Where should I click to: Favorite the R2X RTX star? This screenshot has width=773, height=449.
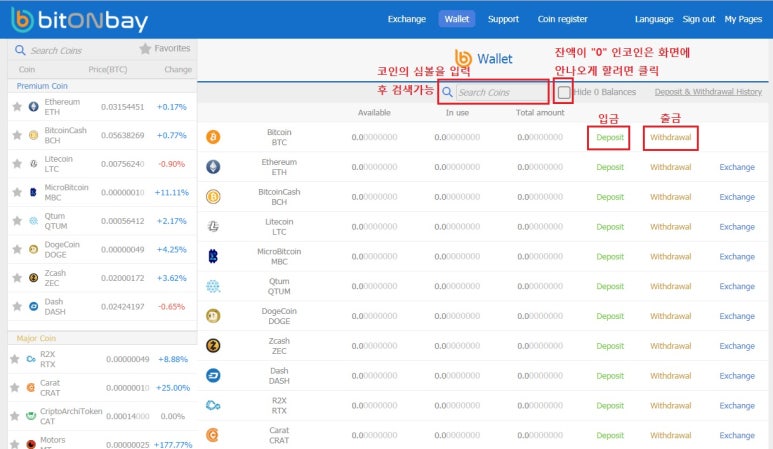pos(15,359)
